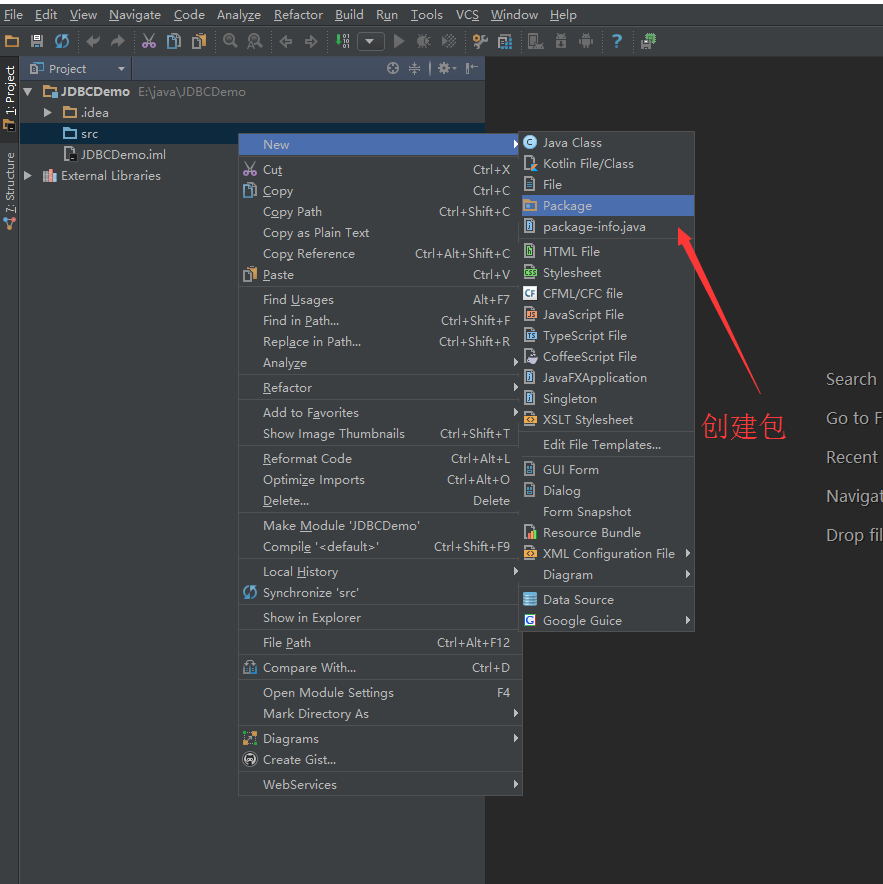Select the Settings (wrench) icon in toolbar

pyautogui.click(x=479, y=41)
